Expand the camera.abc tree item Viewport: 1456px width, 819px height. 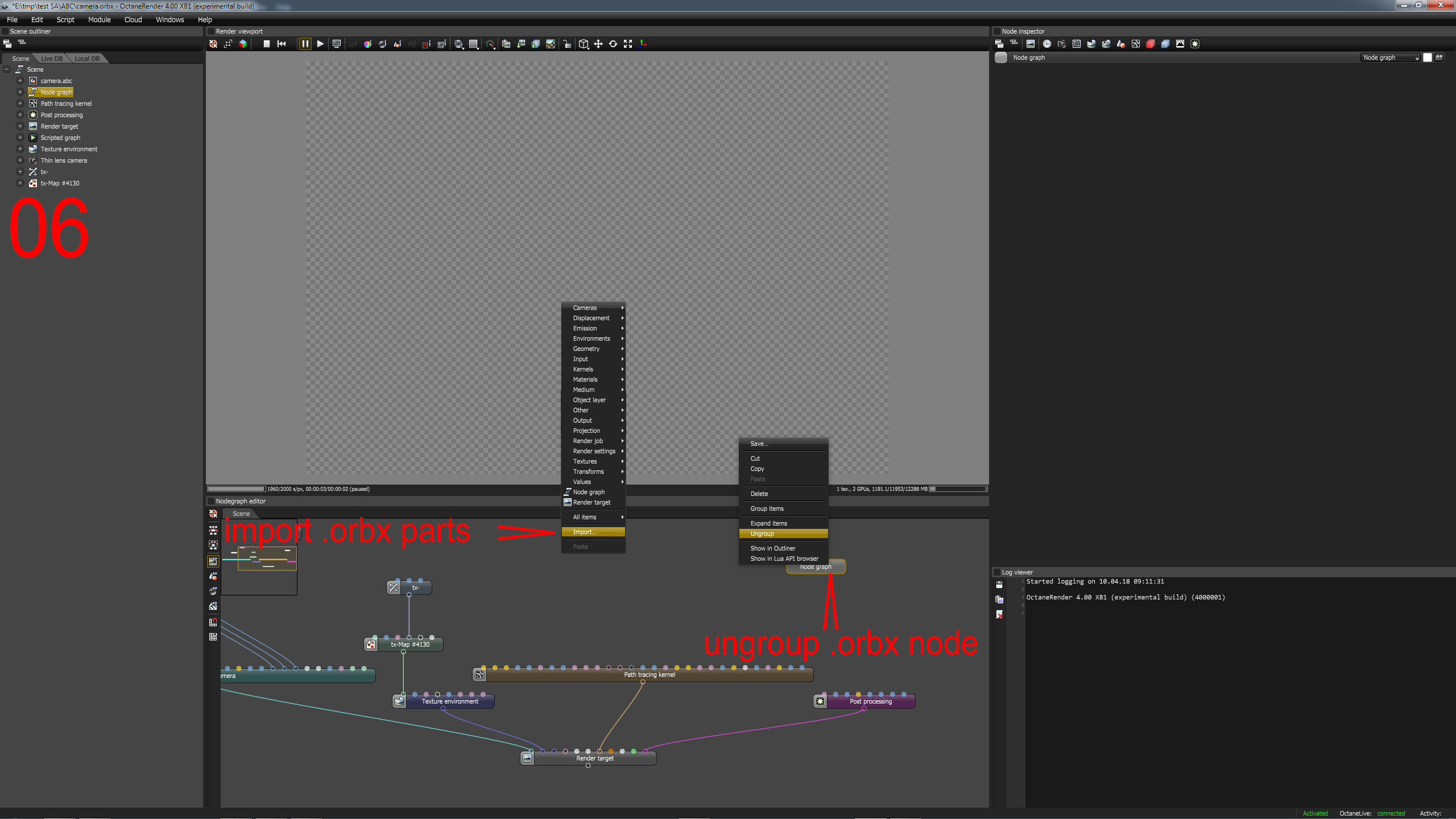[20, 81]
